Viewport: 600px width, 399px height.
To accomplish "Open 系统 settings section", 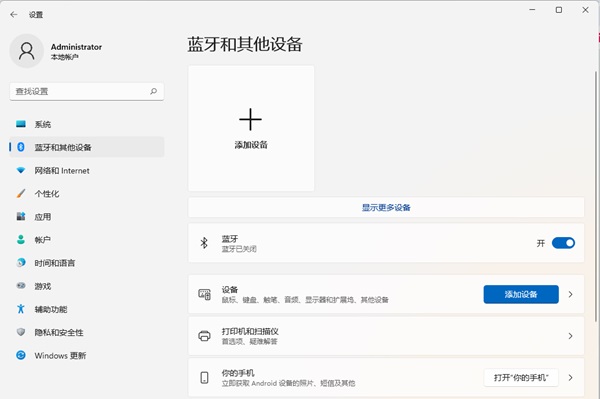I will [x=87, y=124].
